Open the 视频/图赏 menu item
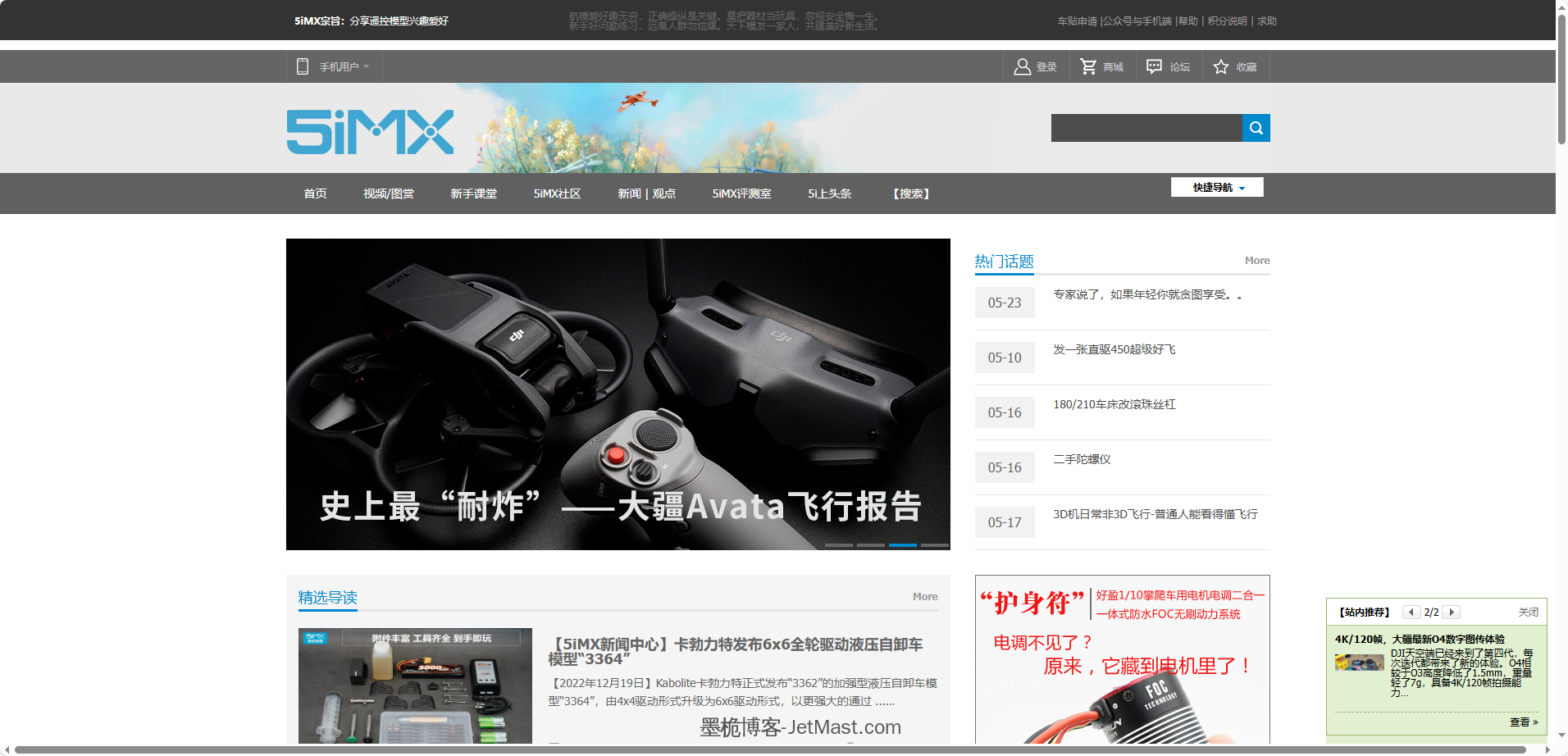Viewport: 1568px width, 756px height. coord(389,194)
